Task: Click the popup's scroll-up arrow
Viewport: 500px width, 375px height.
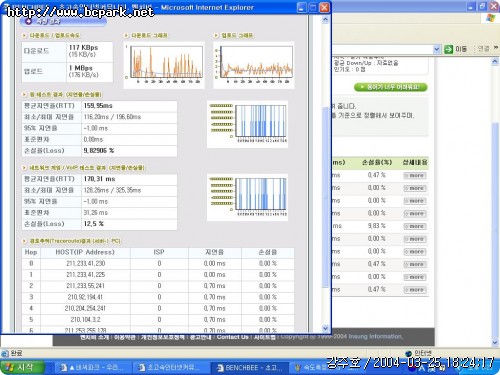Action: click(325, 20)
